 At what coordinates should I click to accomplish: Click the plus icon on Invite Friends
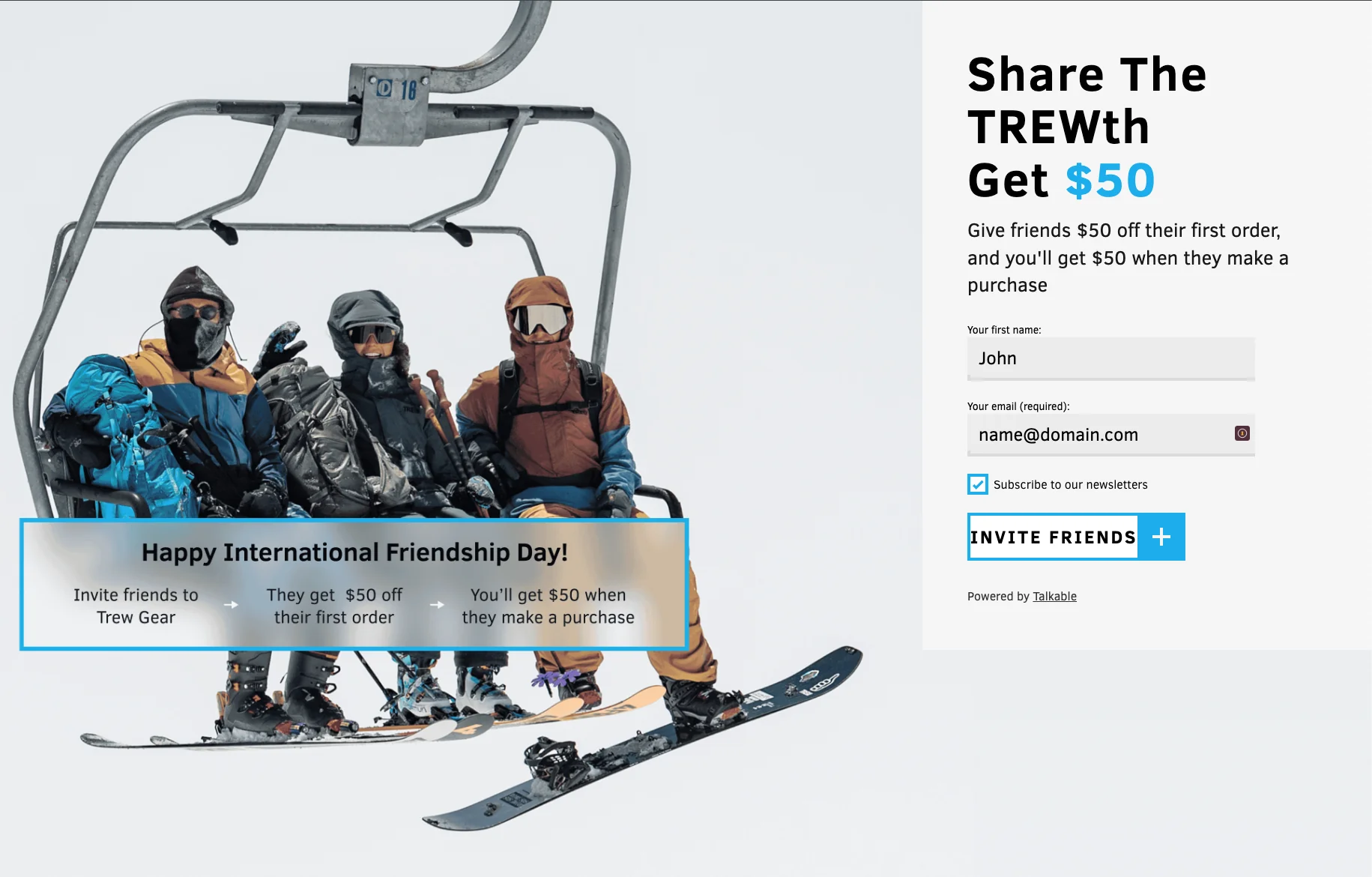(x=1161, y=537)
